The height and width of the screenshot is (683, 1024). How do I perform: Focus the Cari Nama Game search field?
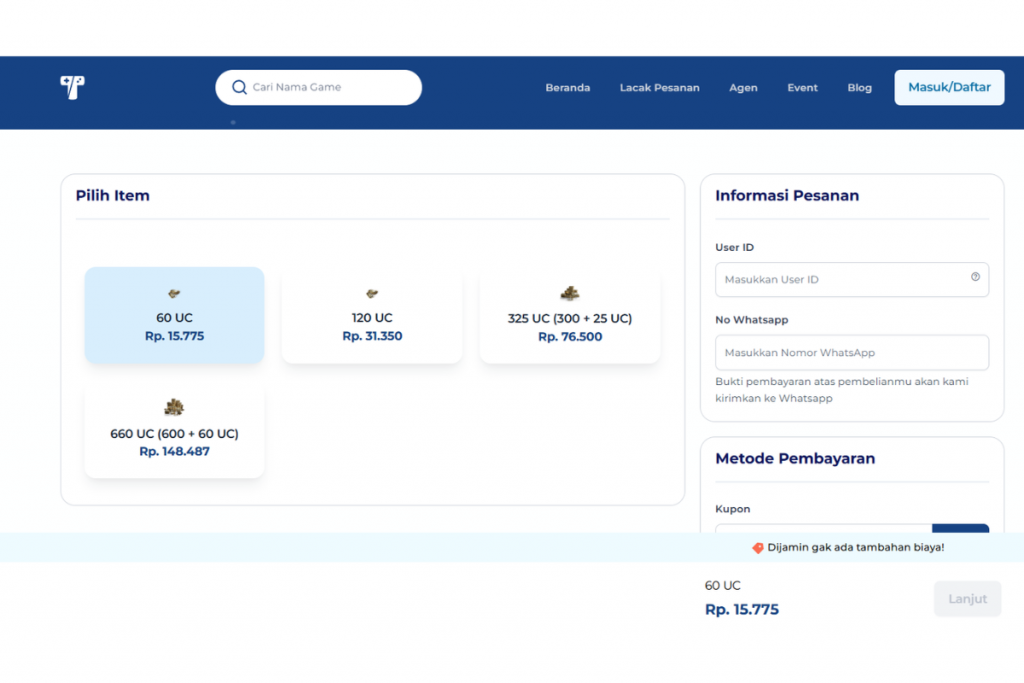point(319,87)
